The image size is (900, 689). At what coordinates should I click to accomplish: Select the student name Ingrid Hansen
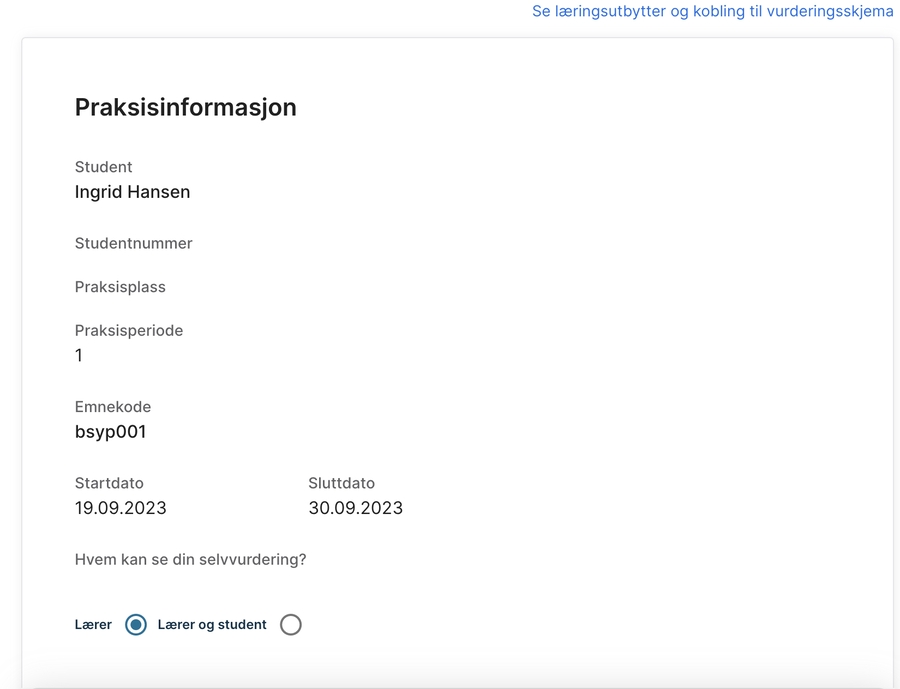click(132, 192)
